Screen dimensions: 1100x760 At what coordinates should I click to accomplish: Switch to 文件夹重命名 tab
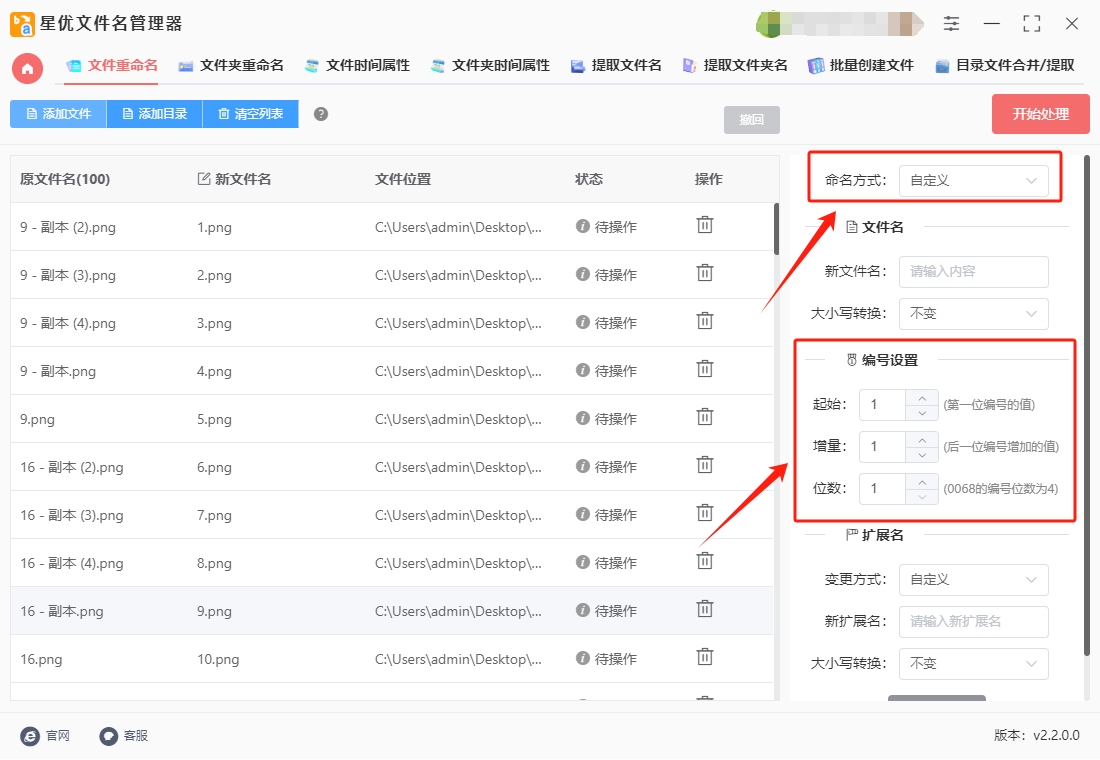click(231, 66)
